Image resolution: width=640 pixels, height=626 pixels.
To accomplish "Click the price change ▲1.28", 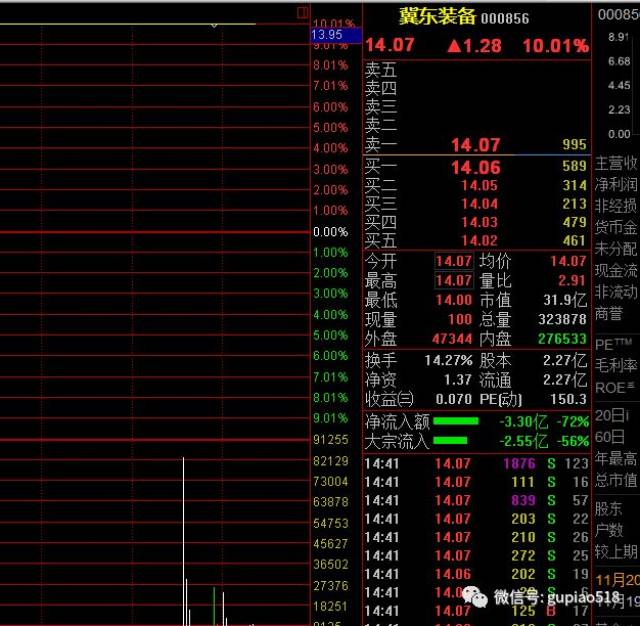I will [474, 46].
